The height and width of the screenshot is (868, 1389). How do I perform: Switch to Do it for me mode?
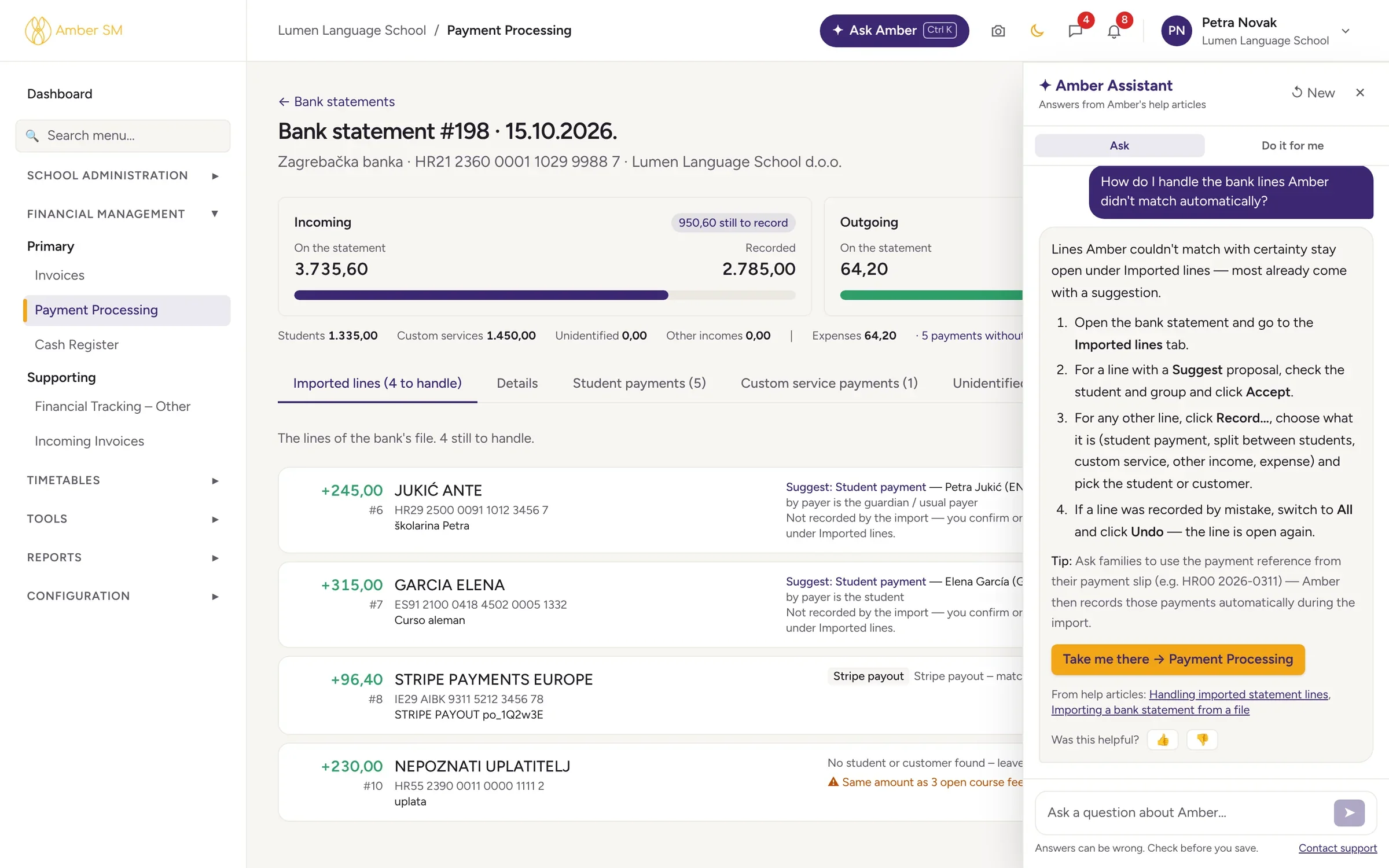[1292, 146]
